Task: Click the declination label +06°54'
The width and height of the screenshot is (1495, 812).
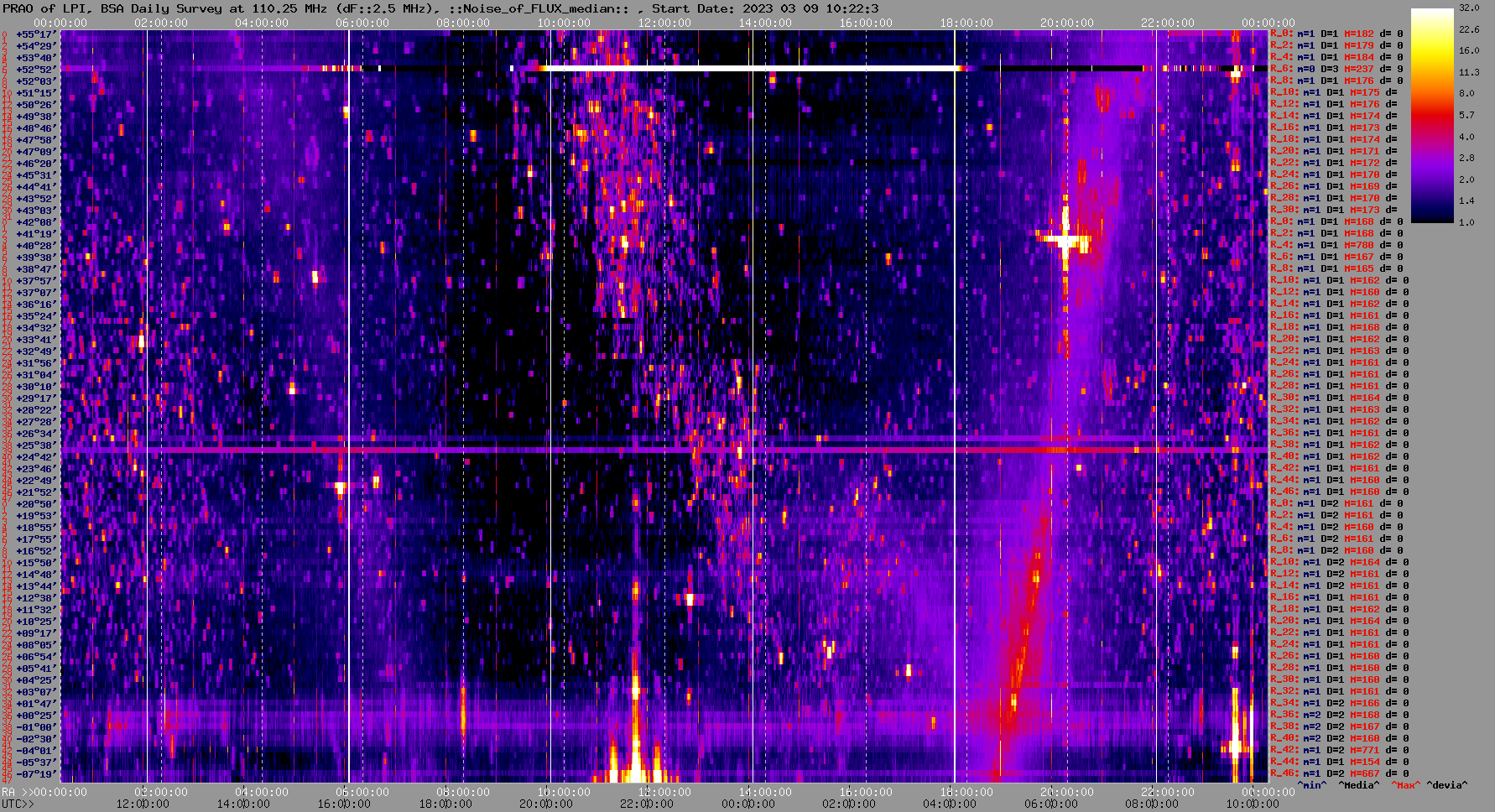Action: [x=35, y=657]
